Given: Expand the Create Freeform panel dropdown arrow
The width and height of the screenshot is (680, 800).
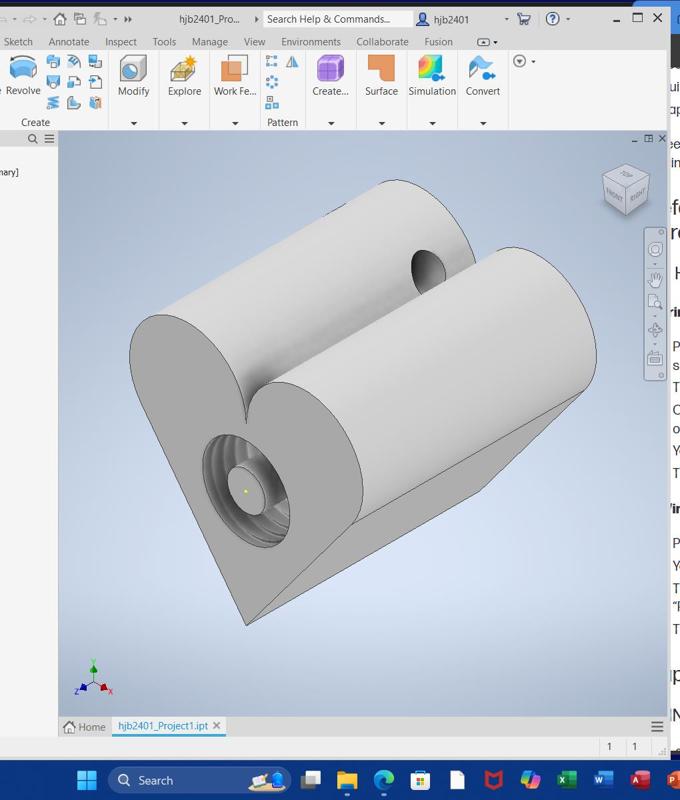Looking at the screenshot, I should pos(331,123).
